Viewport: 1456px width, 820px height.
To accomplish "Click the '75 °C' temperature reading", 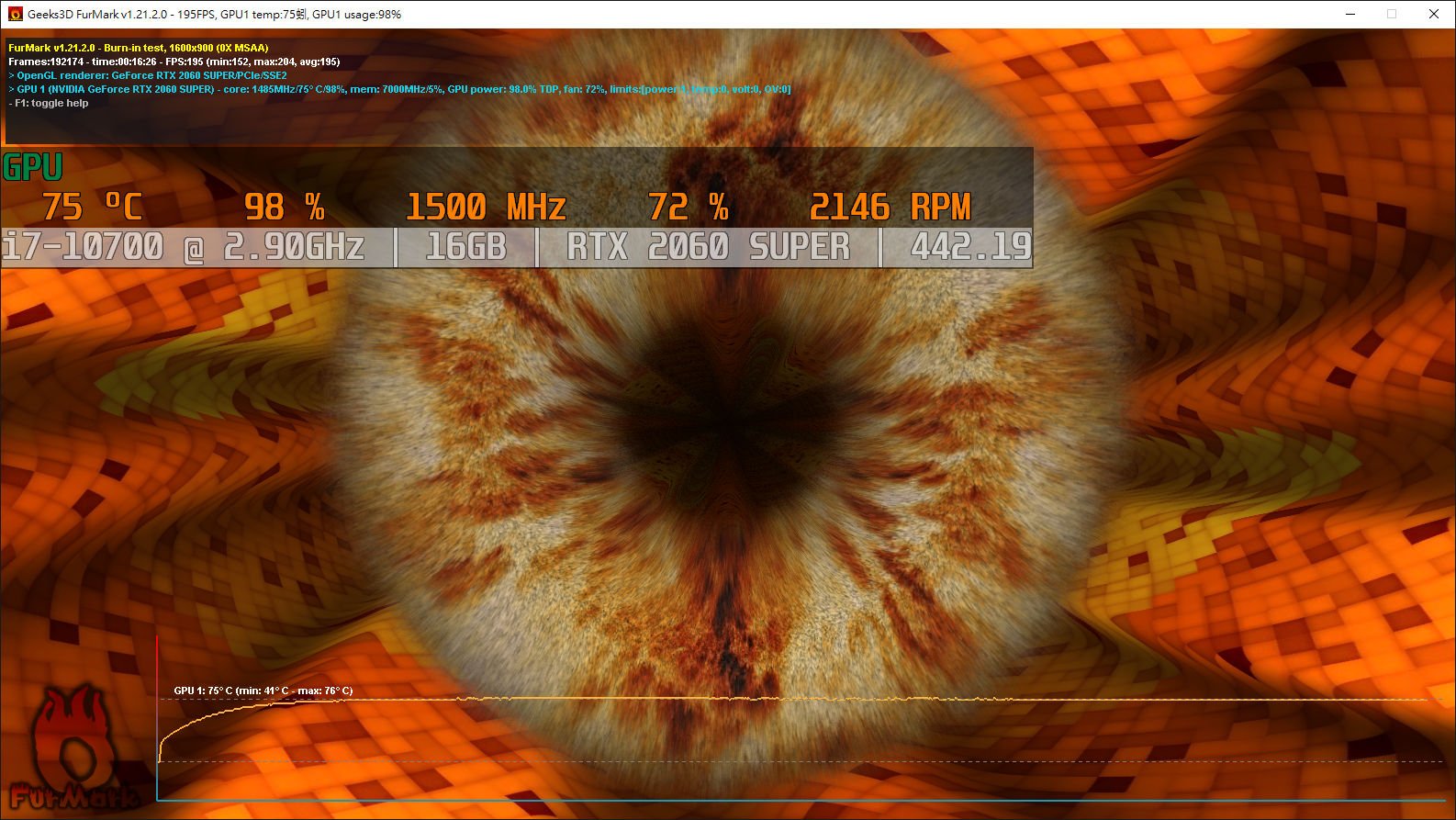I will 93,207.
